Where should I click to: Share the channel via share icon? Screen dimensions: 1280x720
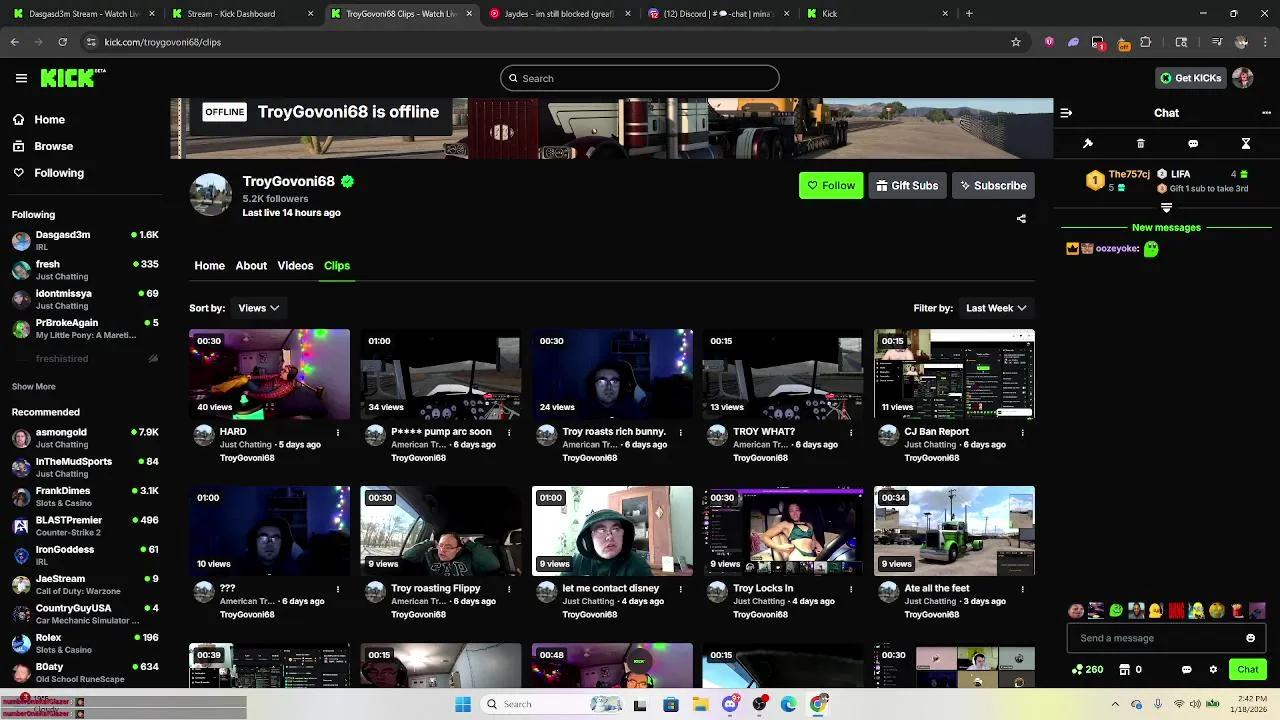1021,218
